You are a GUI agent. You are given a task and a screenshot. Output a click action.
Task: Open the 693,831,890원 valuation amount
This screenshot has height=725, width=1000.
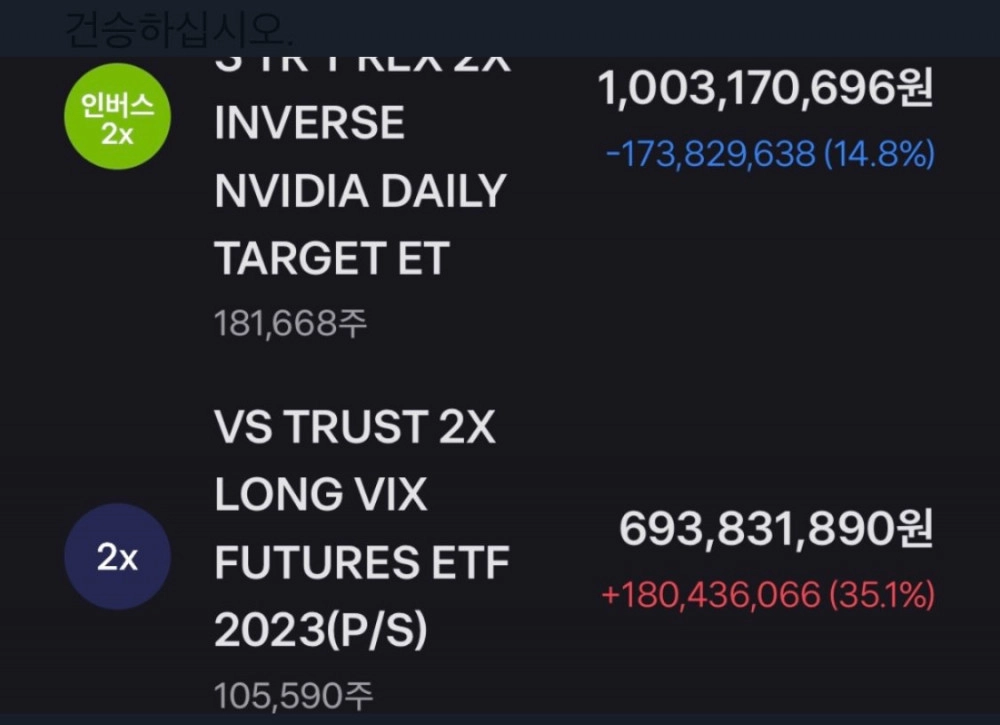pos(775,530)
